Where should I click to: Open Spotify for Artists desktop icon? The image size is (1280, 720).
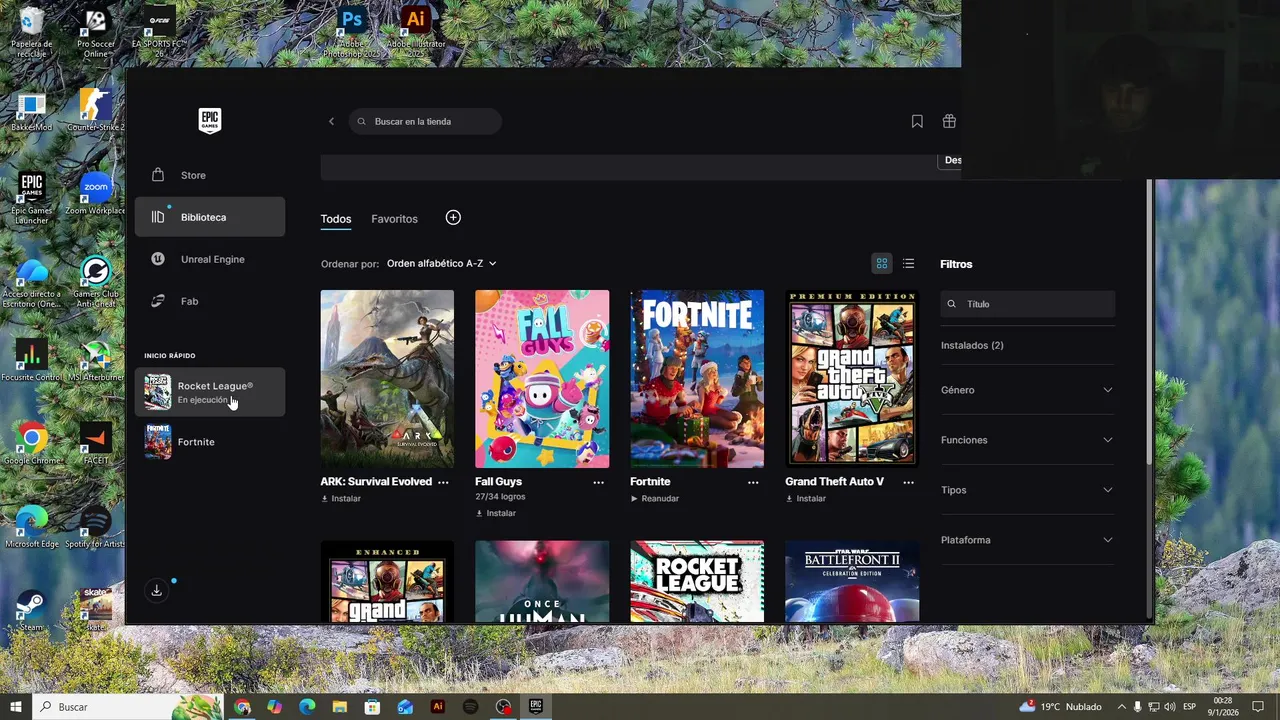[x=96, y=527]
